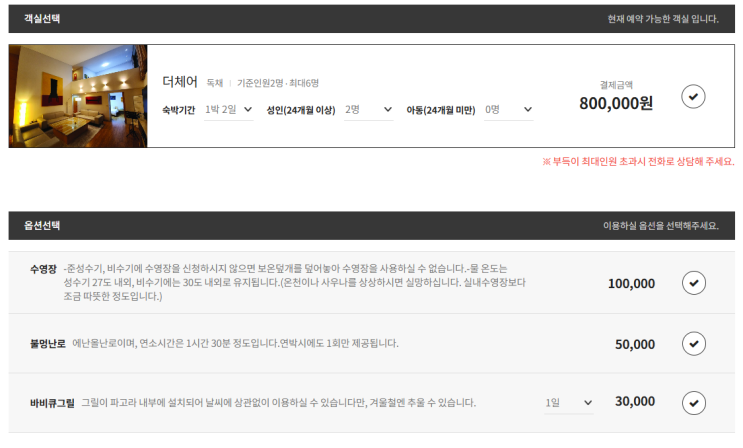Click the 100,000 pool price
The width and height of the screenshot is (743, 448).
(632, 283)
